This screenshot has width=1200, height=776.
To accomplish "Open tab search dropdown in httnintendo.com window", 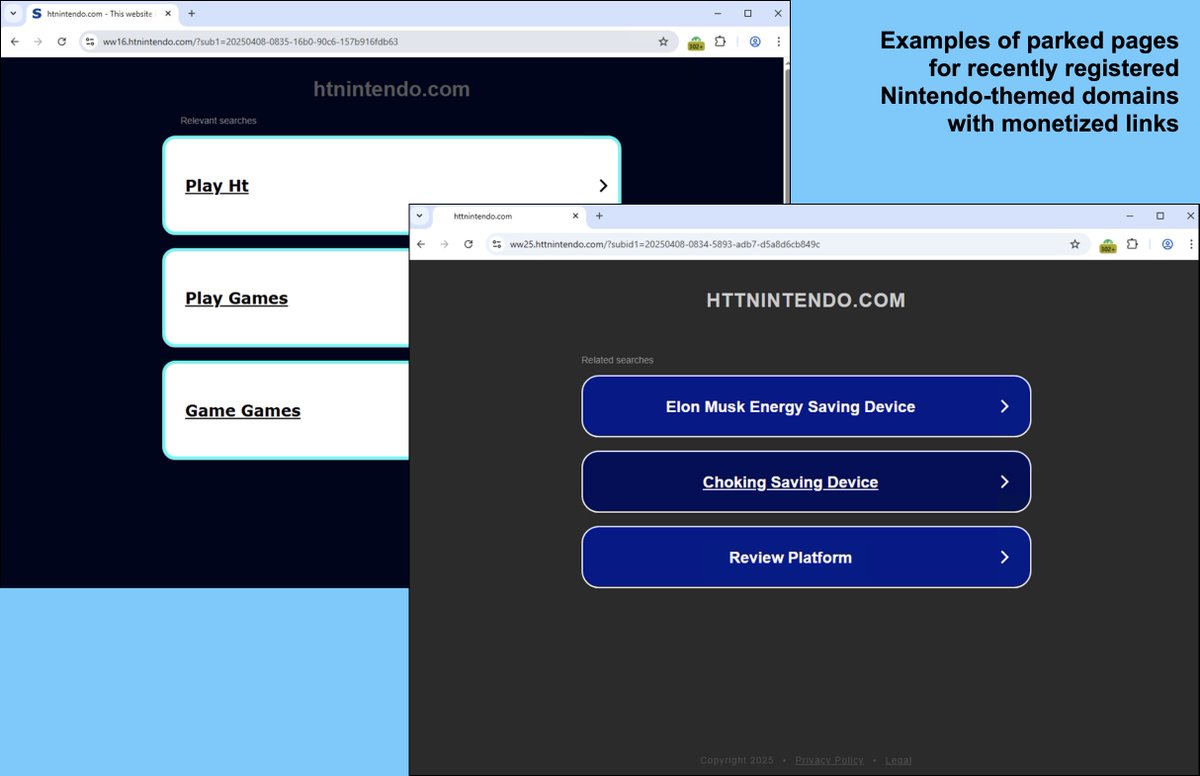I will point(420,216).
